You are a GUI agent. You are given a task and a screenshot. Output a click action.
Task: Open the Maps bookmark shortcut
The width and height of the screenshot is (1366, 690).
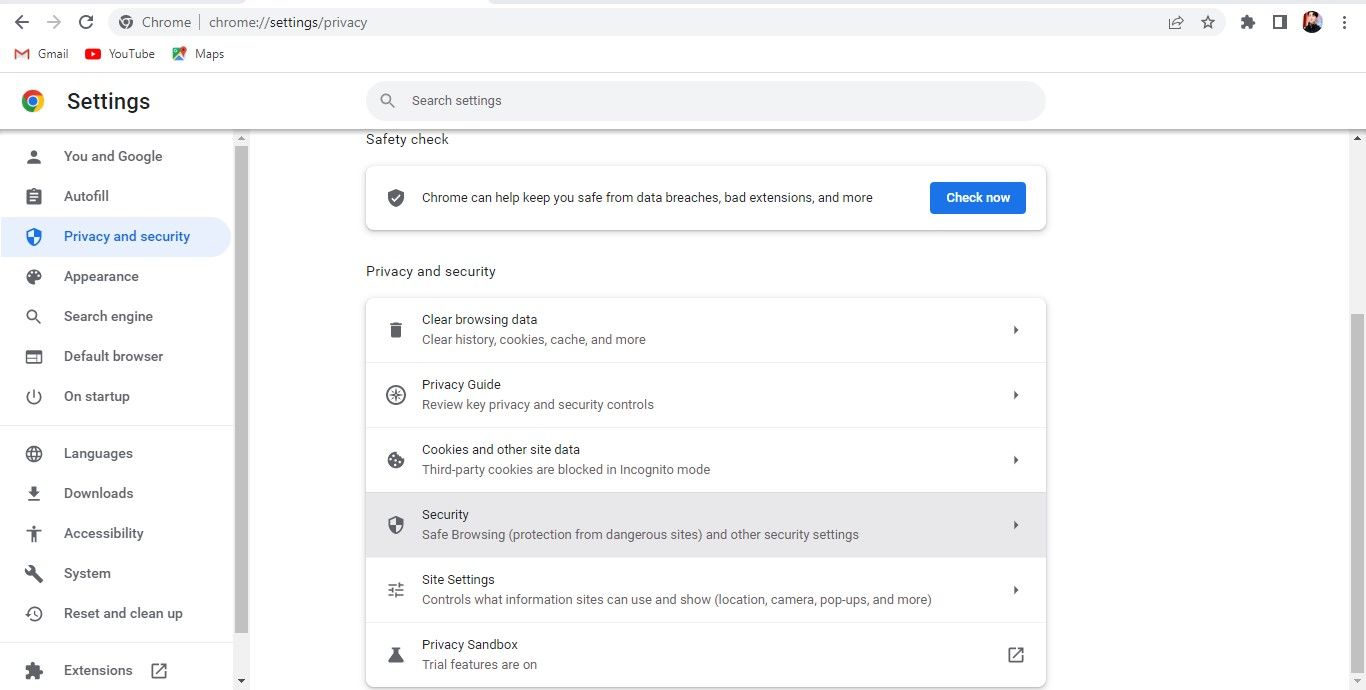tap(197, 54)
